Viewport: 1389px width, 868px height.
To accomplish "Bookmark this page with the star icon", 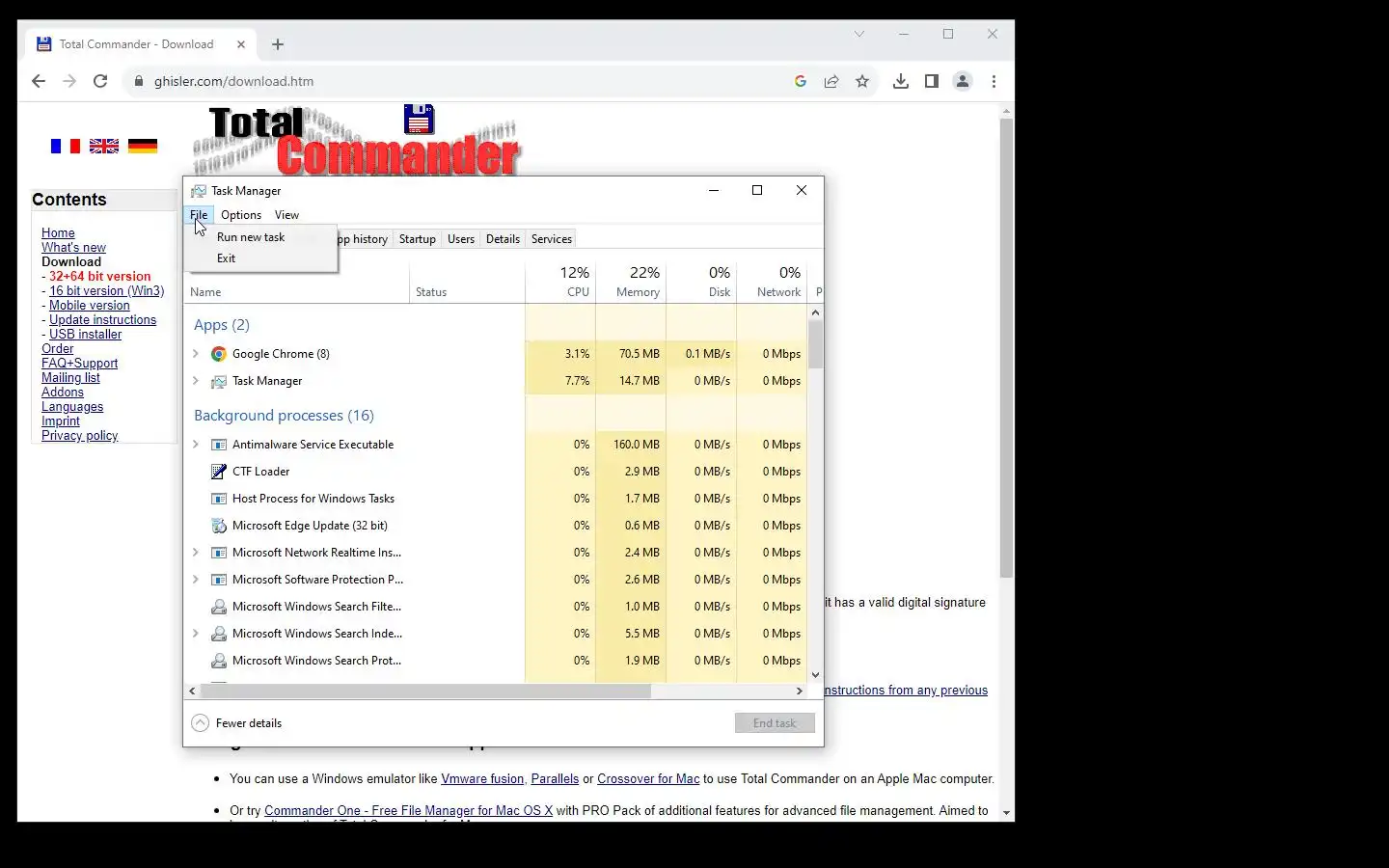I will [x=862, y=81].
